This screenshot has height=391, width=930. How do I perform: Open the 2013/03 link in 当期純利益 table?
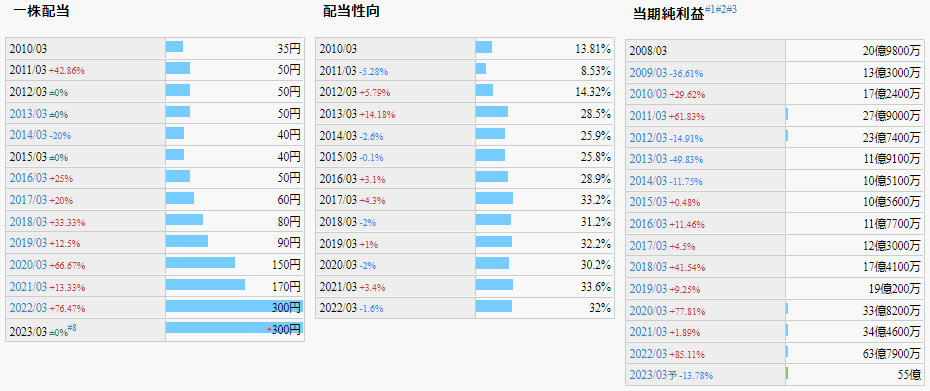648,160
